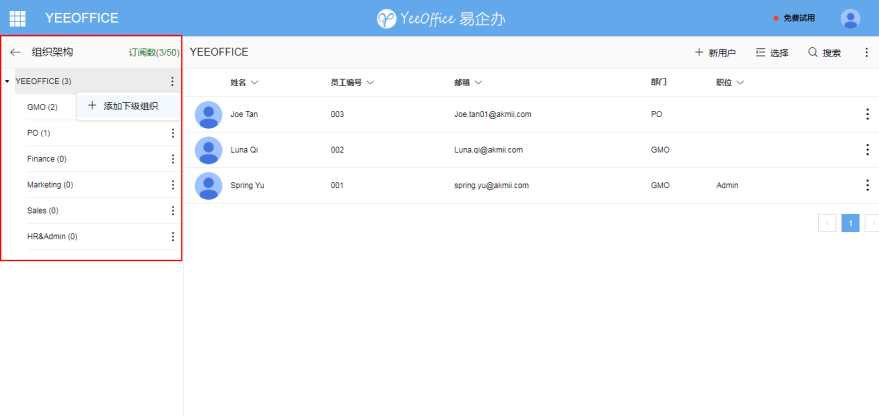Click Luna Qi's avatar picture

(x=209, y=150)
